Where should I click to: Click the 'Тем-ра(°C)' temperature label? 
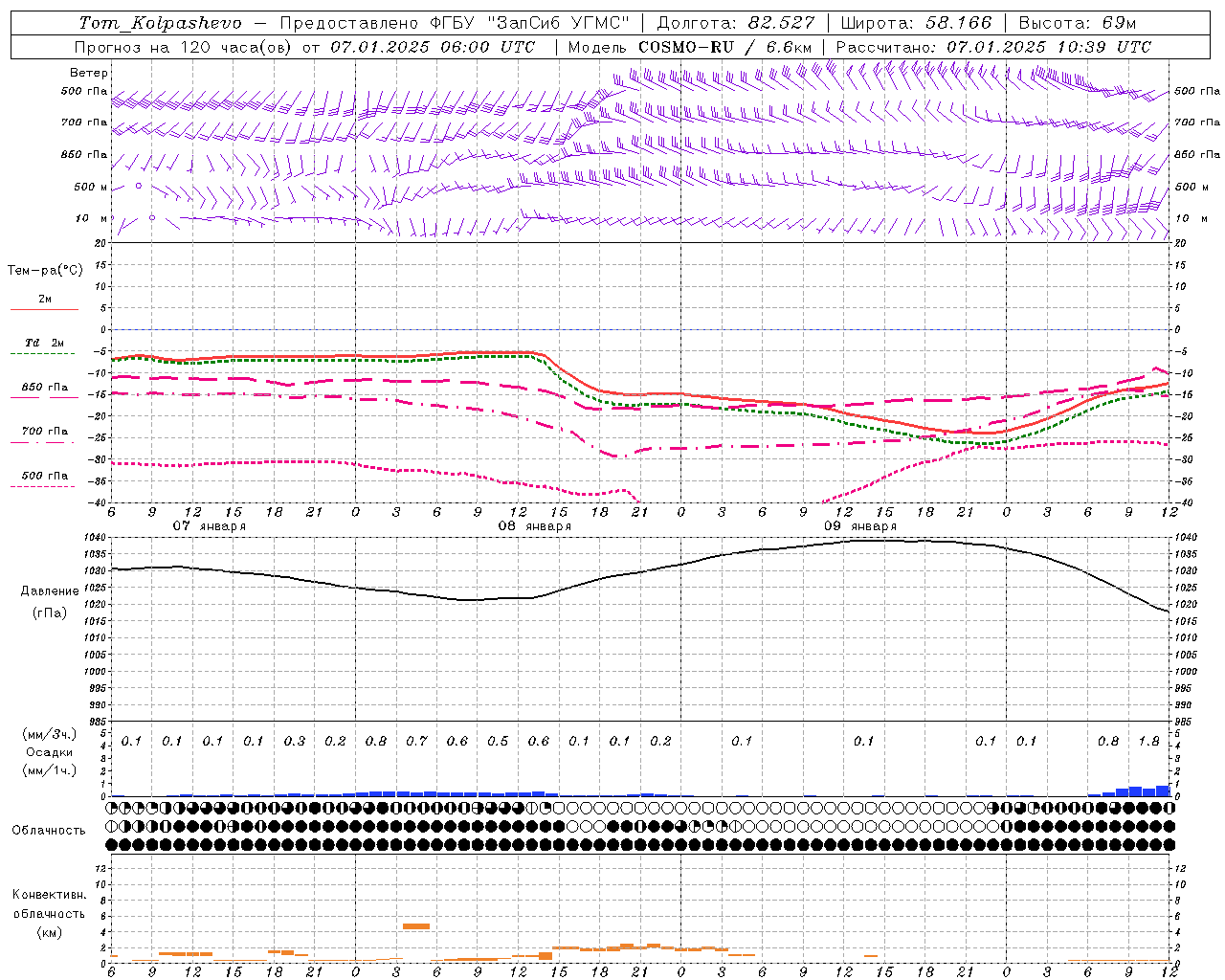[x=45, y=271]
